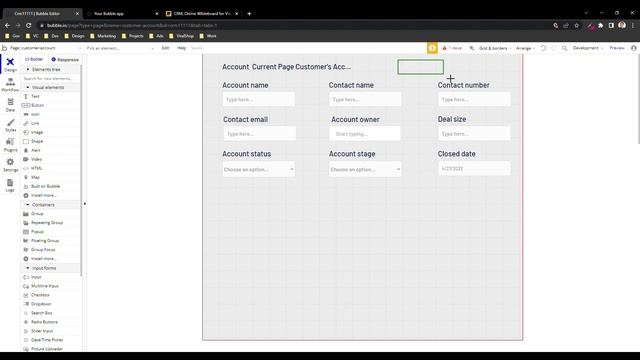This screenshot has height=360, width=640.
Task: Open the Account status dropdown
Action: 259,169
